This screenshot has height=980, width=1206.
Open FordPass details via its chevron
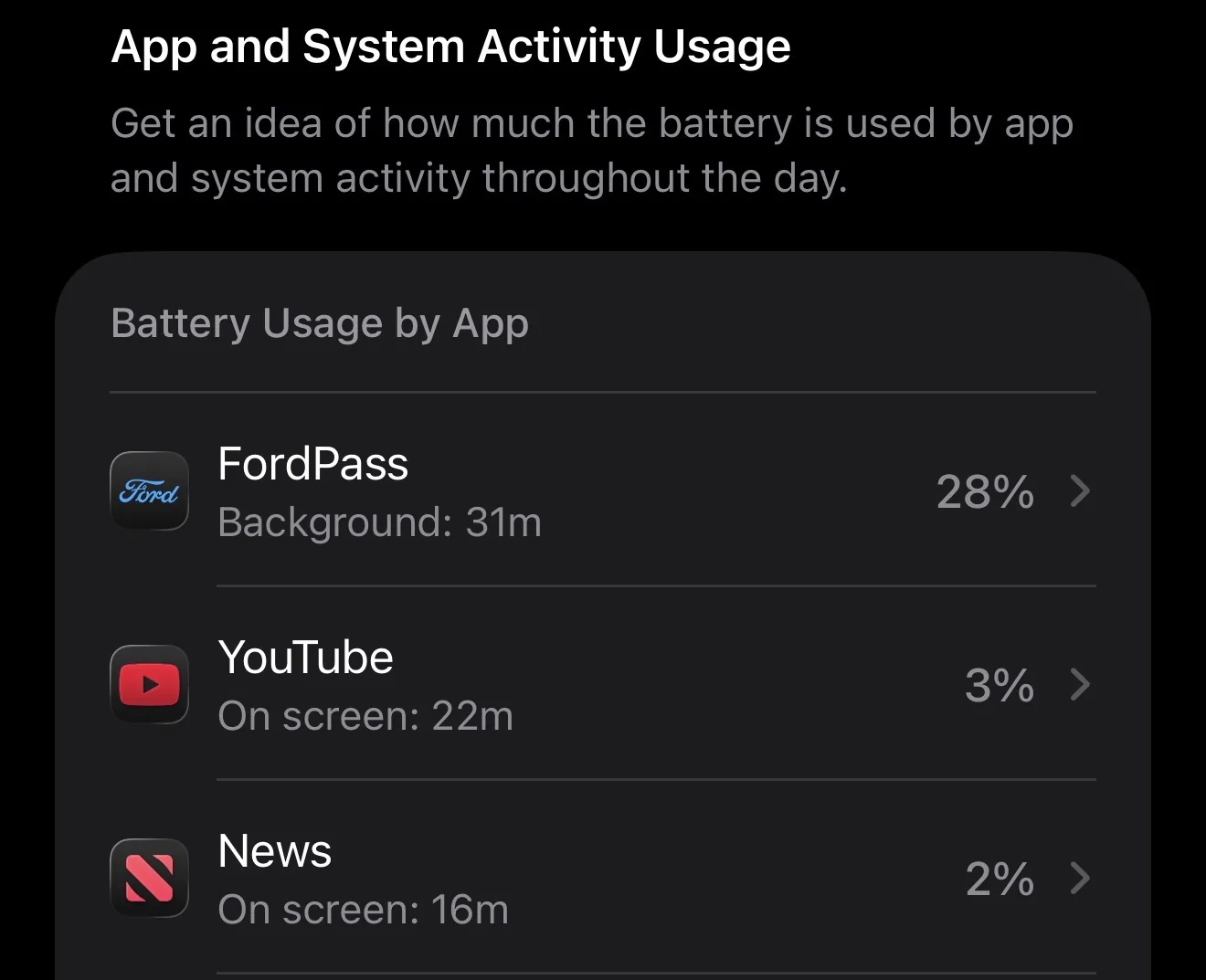tap(1080, 491)
